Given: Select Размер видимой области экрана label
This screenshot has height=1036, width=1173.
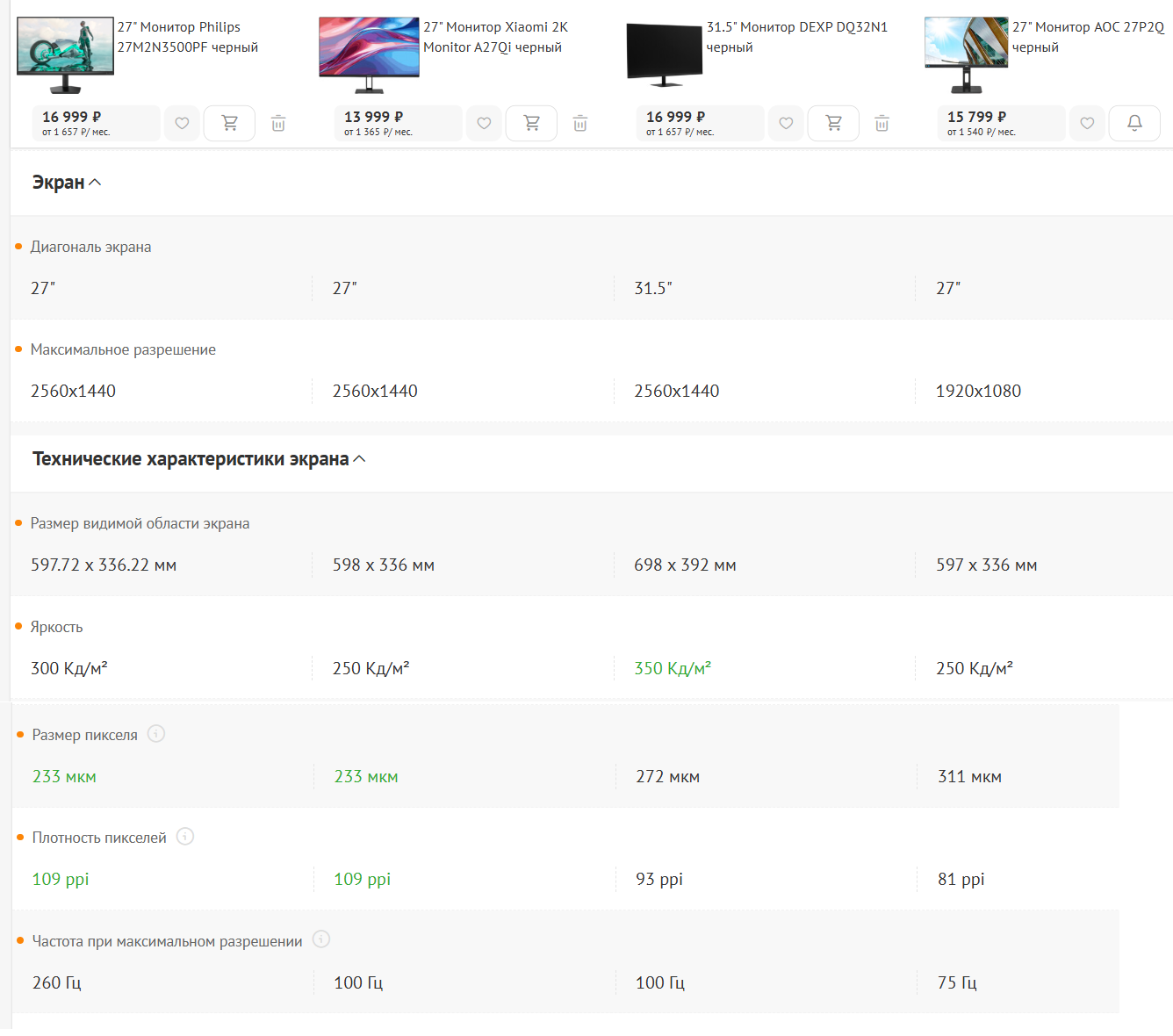Looking at the screenshot, I should point(140,523).
